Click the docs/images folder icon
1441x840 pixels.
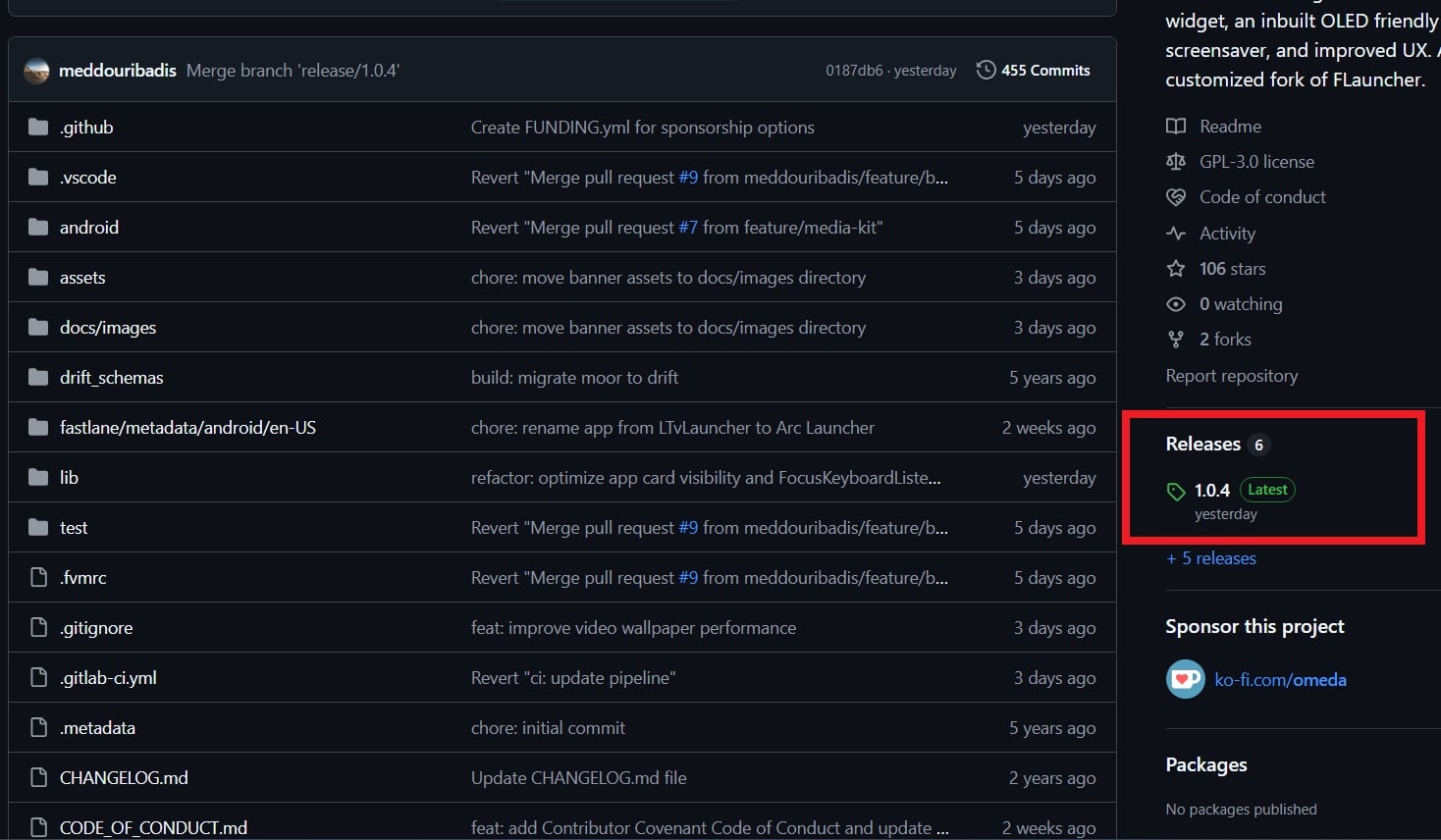pyautogui.click(x=38, y=328)
